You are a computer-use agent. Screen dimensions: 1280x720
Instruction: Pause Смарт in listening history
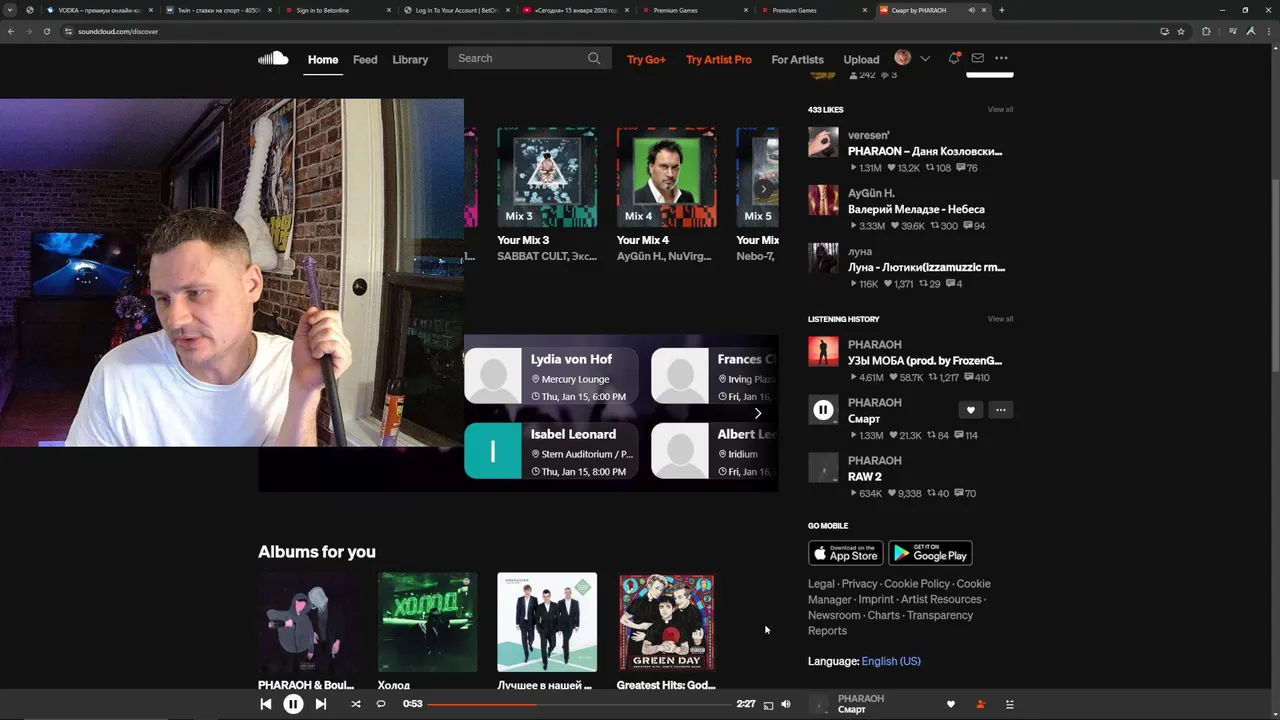tap(823, 409)
